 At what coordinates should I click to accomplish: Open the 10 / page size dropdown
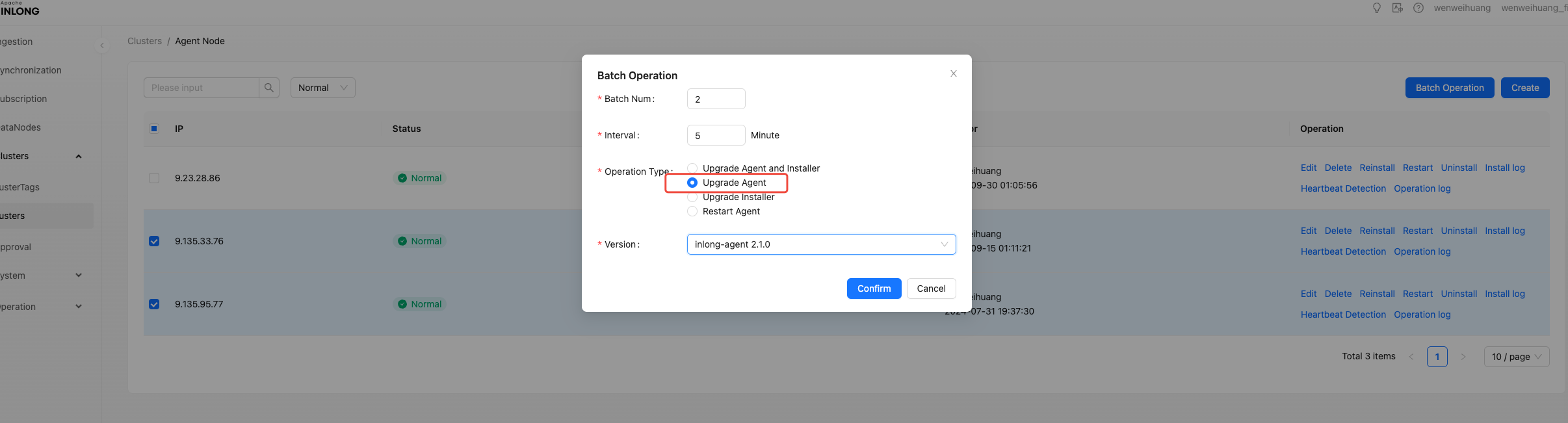pyautogui.click(x=1516, y=357)
